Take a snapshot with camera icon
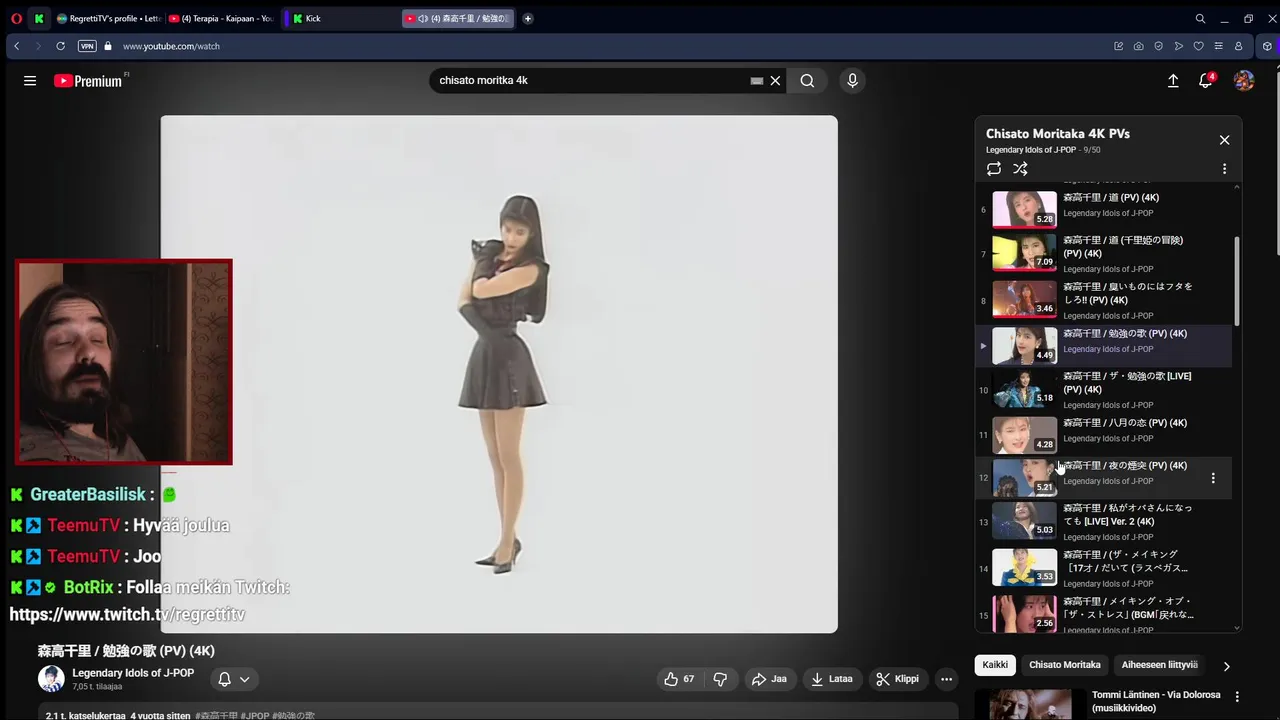 tap(1139, 46)
